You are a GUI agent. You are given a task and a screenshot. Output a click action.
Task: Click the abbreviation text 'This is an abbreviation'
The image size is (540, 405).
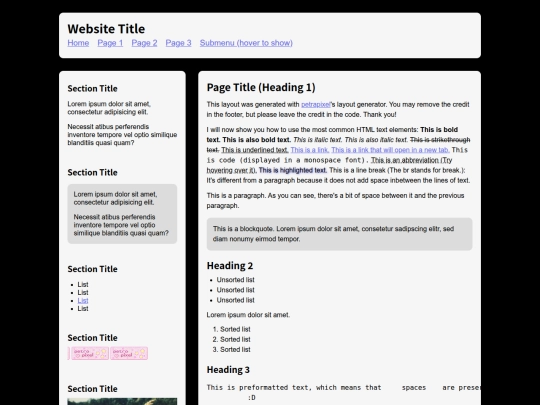coord(405,160)
